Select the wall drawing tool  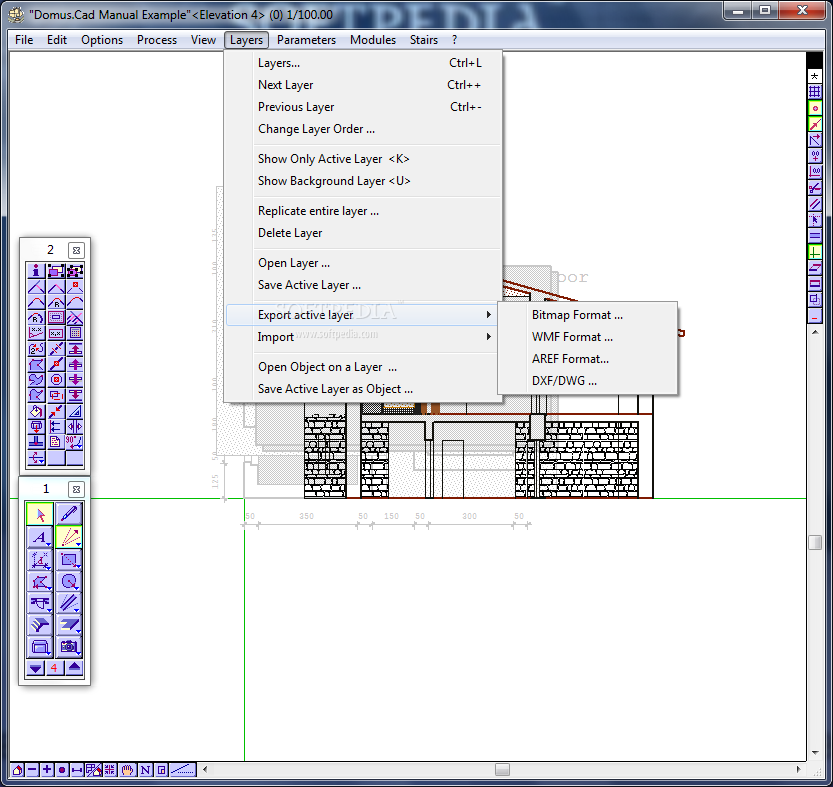coord(69,603)
